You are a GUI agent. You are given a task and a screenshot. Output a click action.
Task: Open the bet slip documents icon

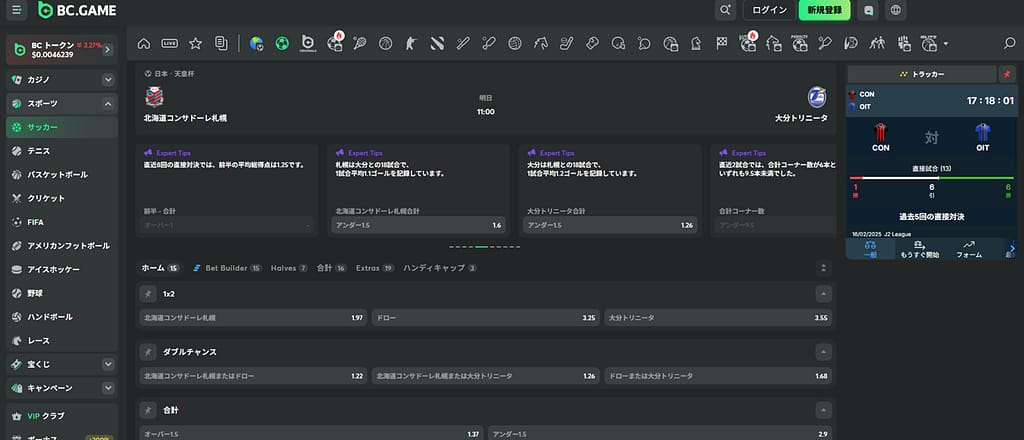point(221,44)
